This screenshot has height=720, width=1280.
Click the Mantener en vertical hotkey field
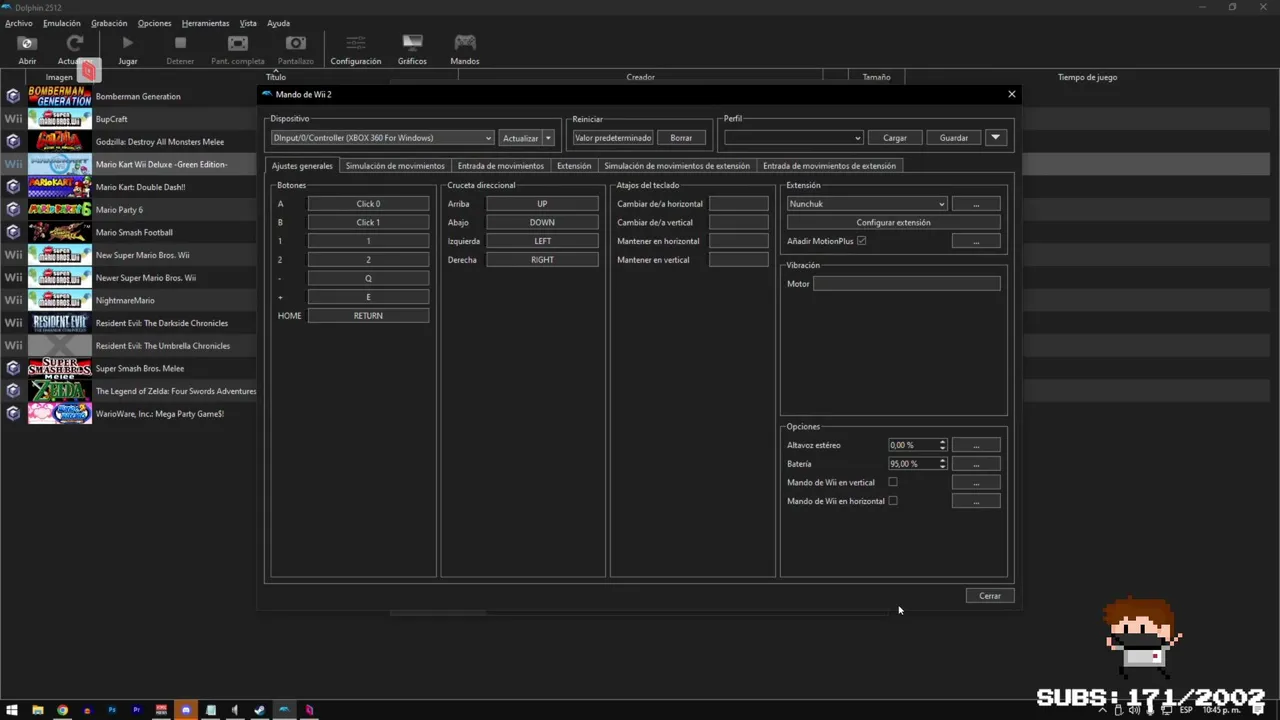pyautogui.click(x=738, y=260)
